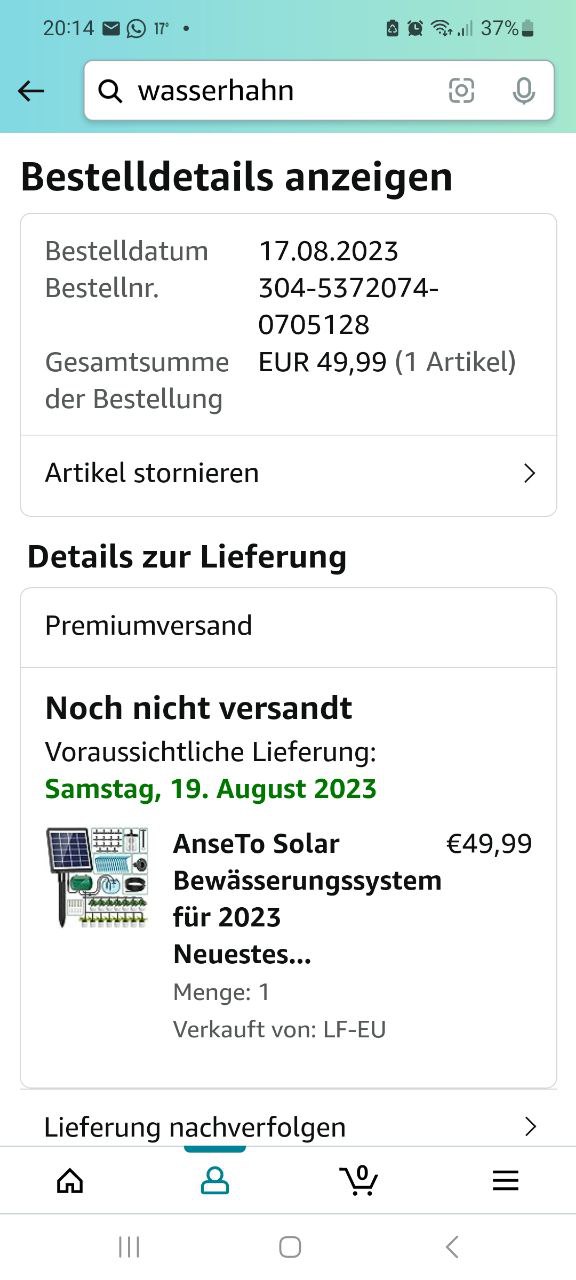Image resolution: width=576 pixels, height=1280 pixels.
Task: Tap Android recent apps button
Action: click(129, 1246)
